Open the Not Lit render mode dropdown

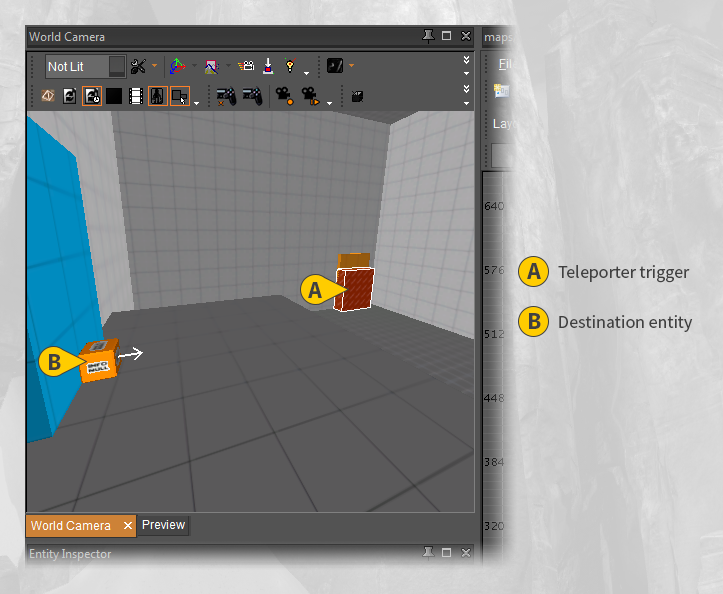click(85, 66)
